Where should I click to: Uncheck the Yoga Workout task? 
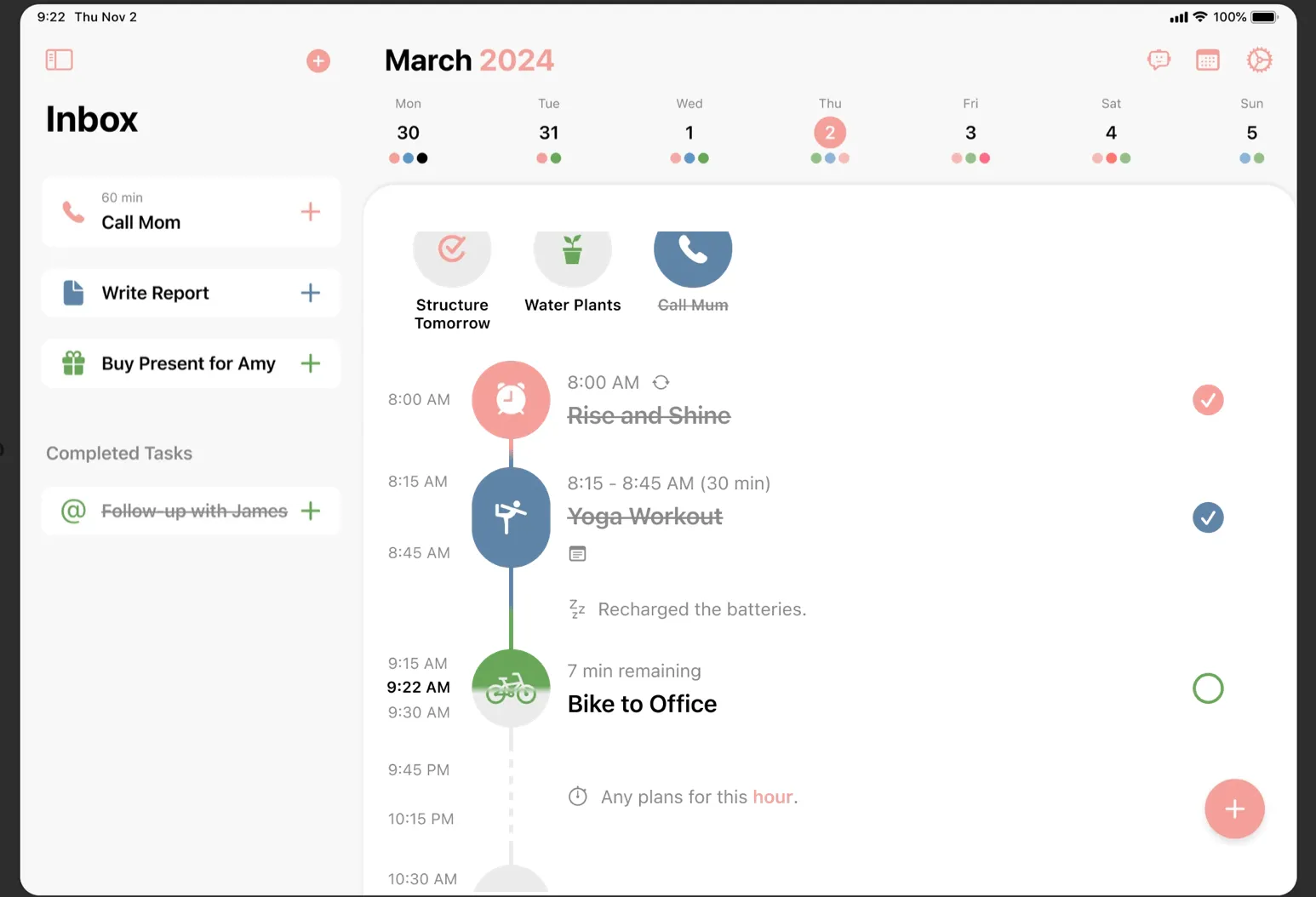click(1208, 517)
